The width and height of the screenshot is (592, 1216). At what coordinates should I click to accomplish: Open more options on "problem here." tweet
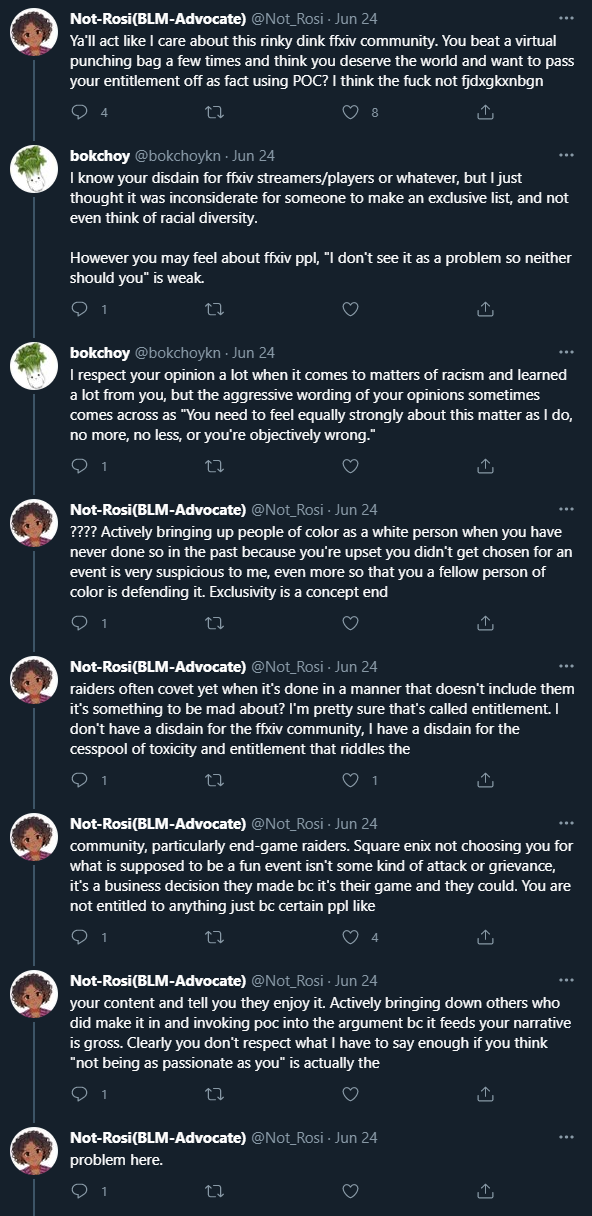[567, 1137]
